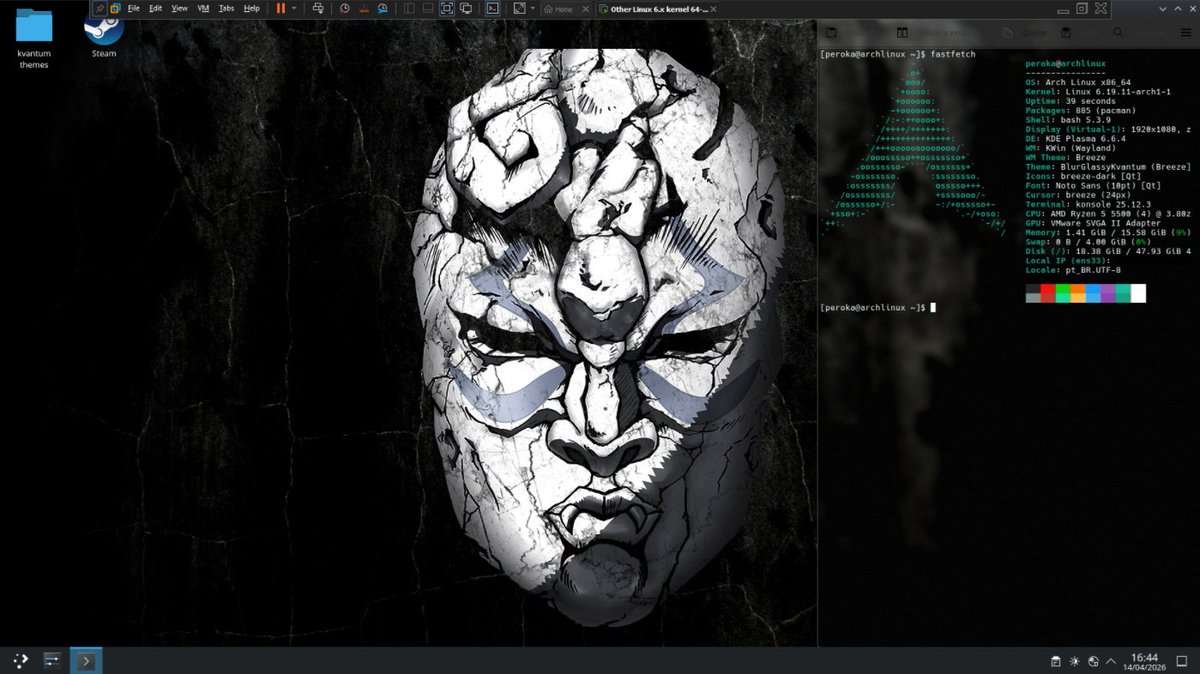Expand the power options dropdown arrow
The image size is (1200, 674).
pyautogui.click(x=294, y=8)
